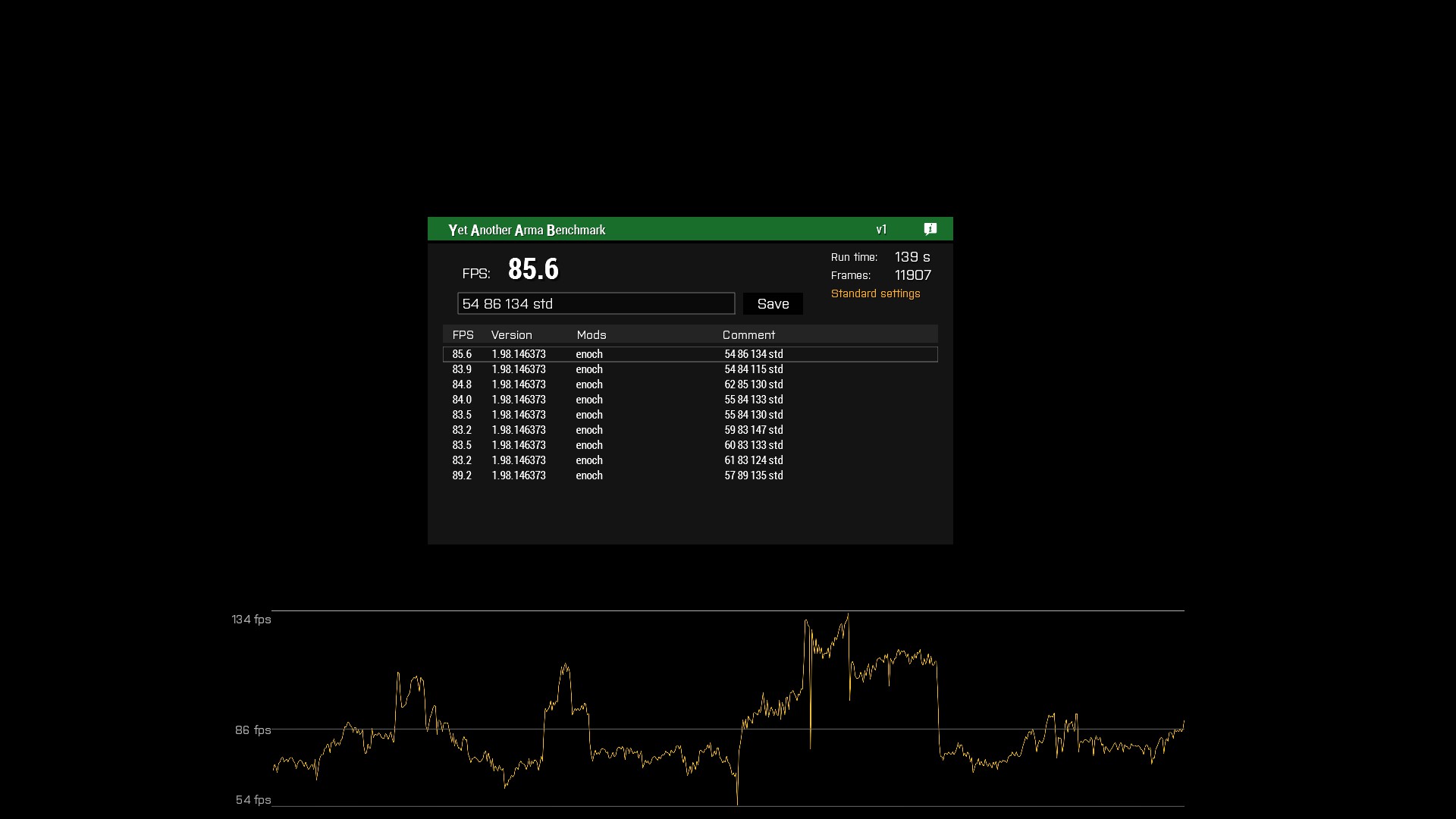Screen dimensions: 1456x819
Task: Select the row with comment 61 83 124 std
Action: click(x=690, y=460)
